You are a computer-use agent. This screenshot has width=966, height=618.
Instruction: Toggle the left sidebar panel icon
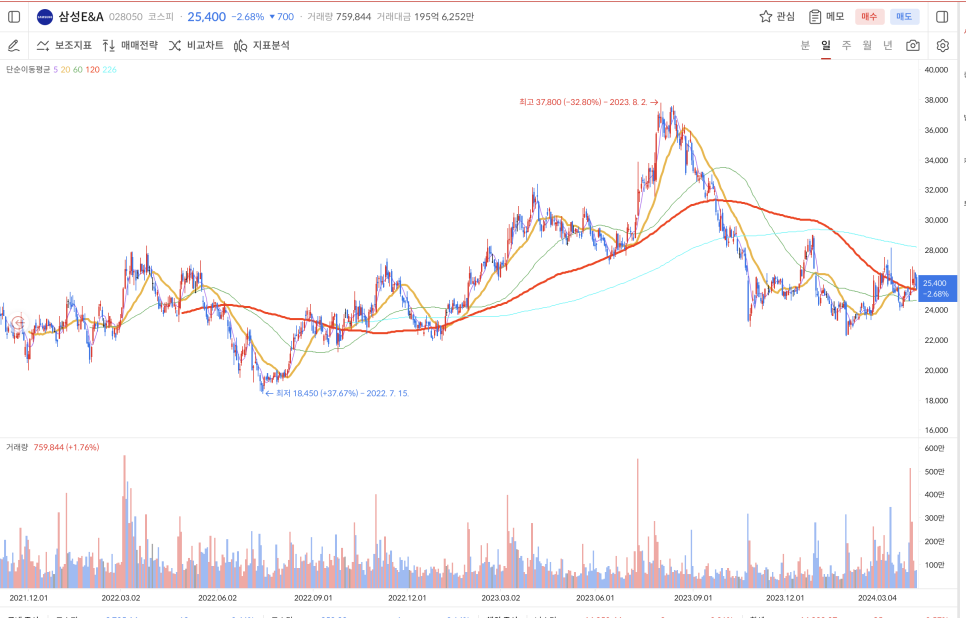14,17
